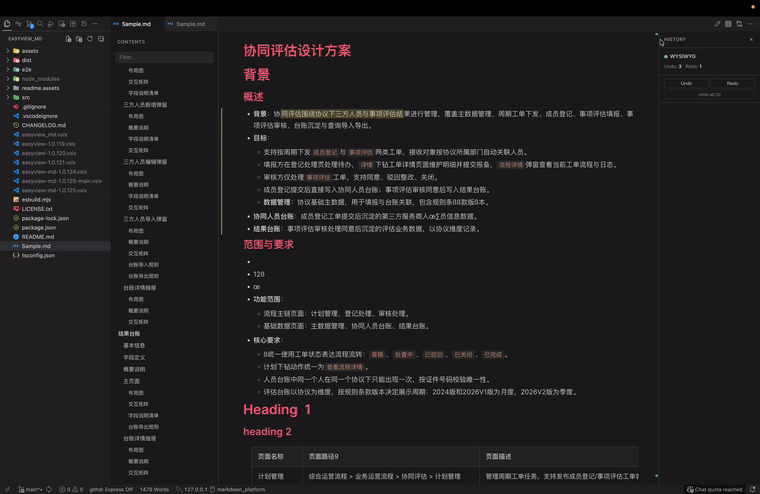Click the Heading 1 heading in document
Image resolution: width=760 pixels, height=494 pixels.
tap(277, 410)
